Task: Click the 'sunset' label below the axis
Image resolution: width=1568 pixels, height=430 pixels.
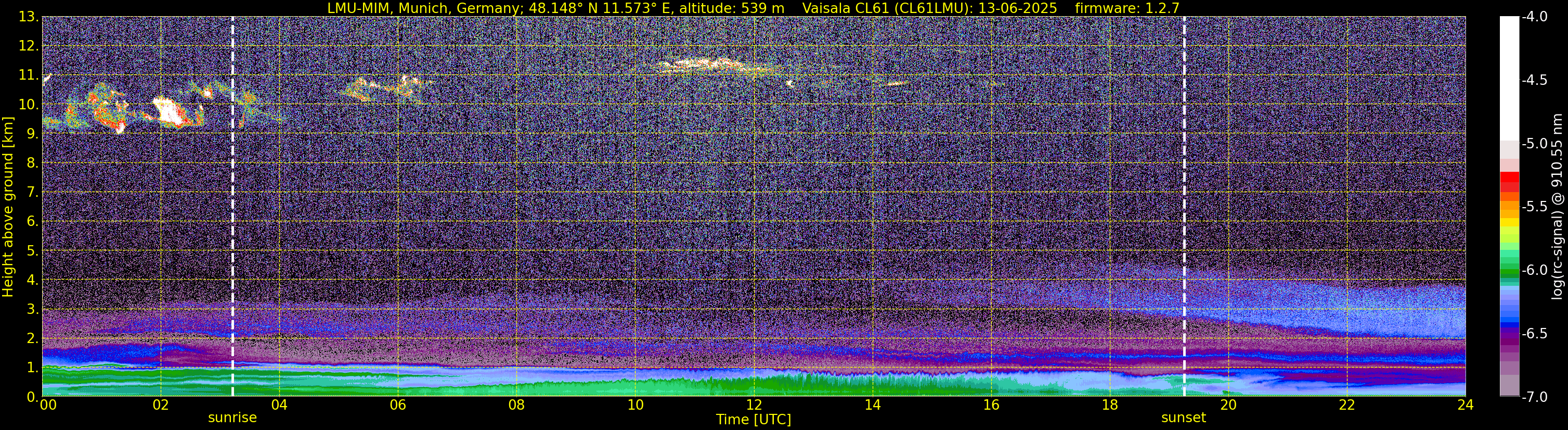Action: pyautogui.click(x=1183, y=418)
